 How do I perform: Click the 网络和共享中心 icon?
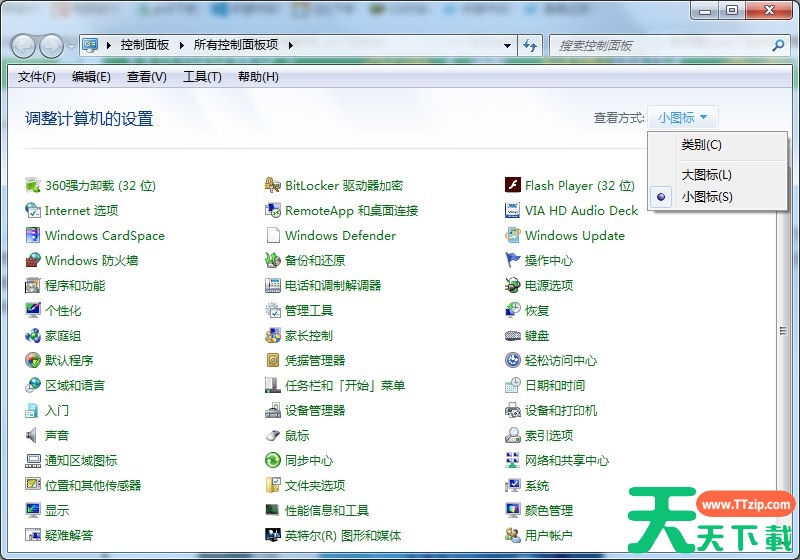pos(513,461)
